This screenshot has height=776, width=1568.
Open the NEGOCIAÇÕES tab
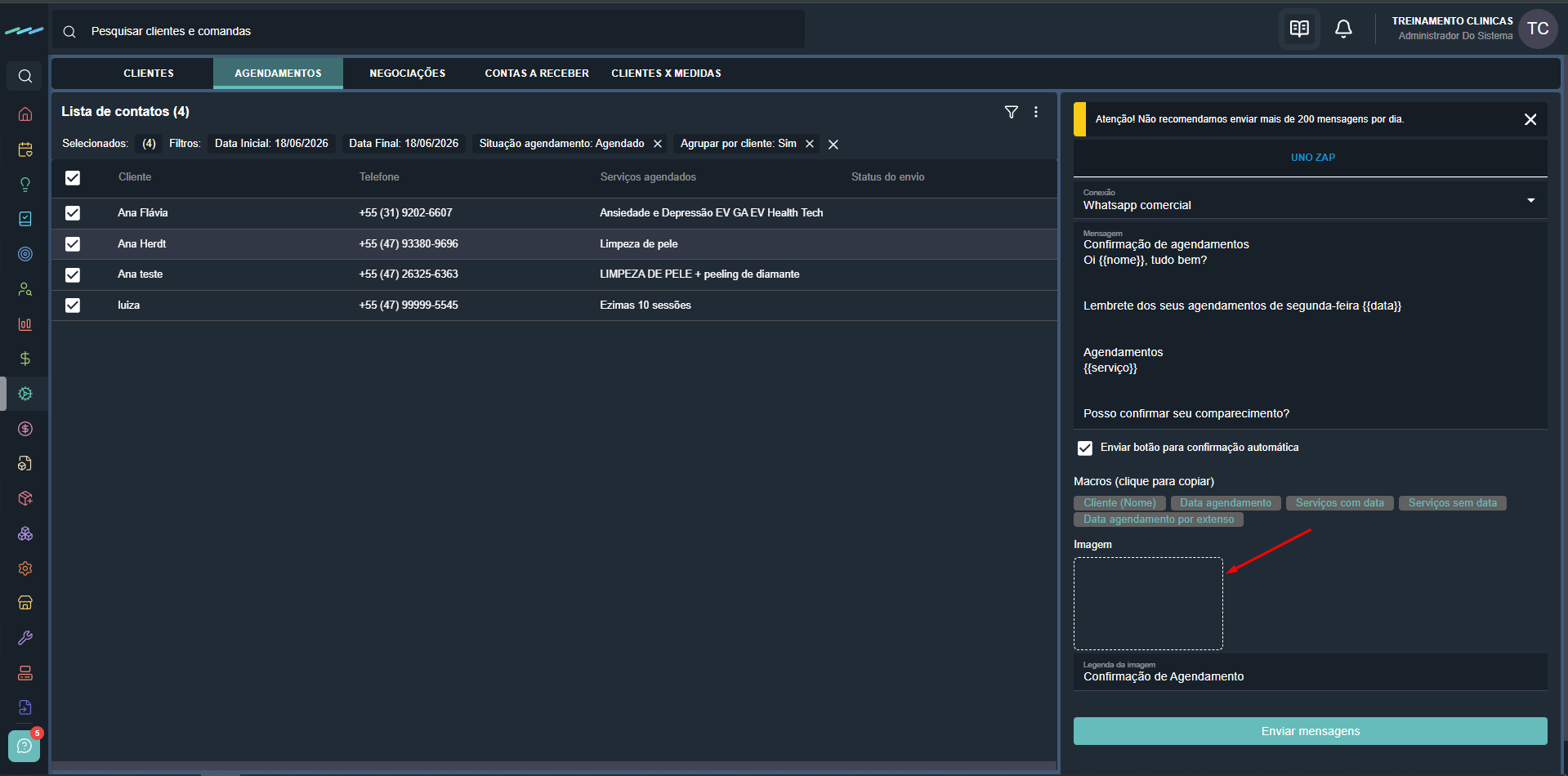pos(408,74)
